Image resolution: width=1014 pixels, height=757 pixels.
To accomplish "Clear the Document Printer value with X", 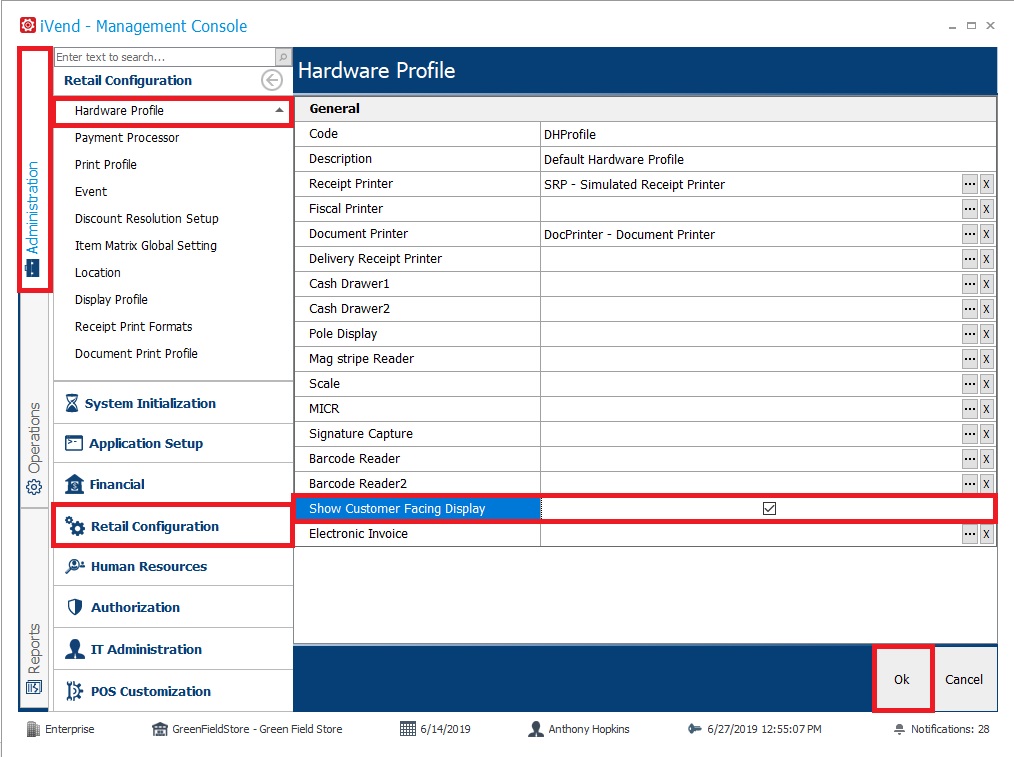I will 986,234.
